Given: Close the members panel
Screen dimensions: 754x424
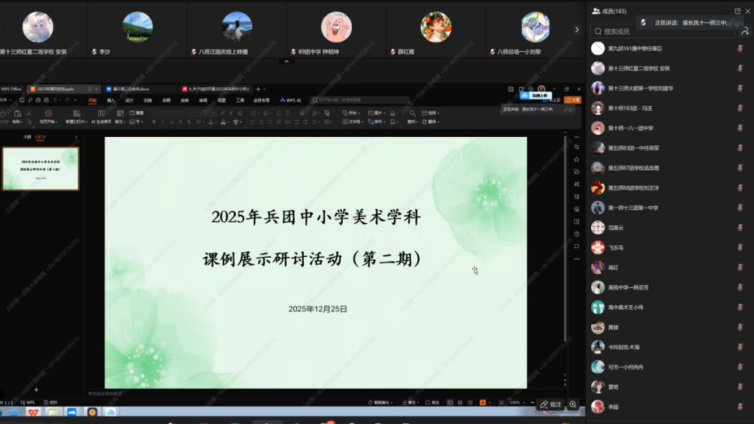Looking at the screenshot, I should tap(748, 11).
